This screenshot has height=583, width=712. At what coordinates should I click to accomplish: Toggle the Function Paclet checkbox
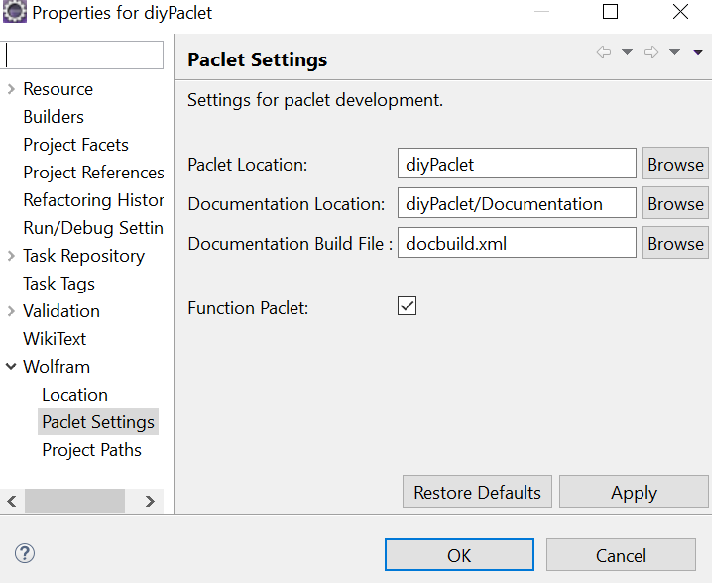[x=407, y=306]
